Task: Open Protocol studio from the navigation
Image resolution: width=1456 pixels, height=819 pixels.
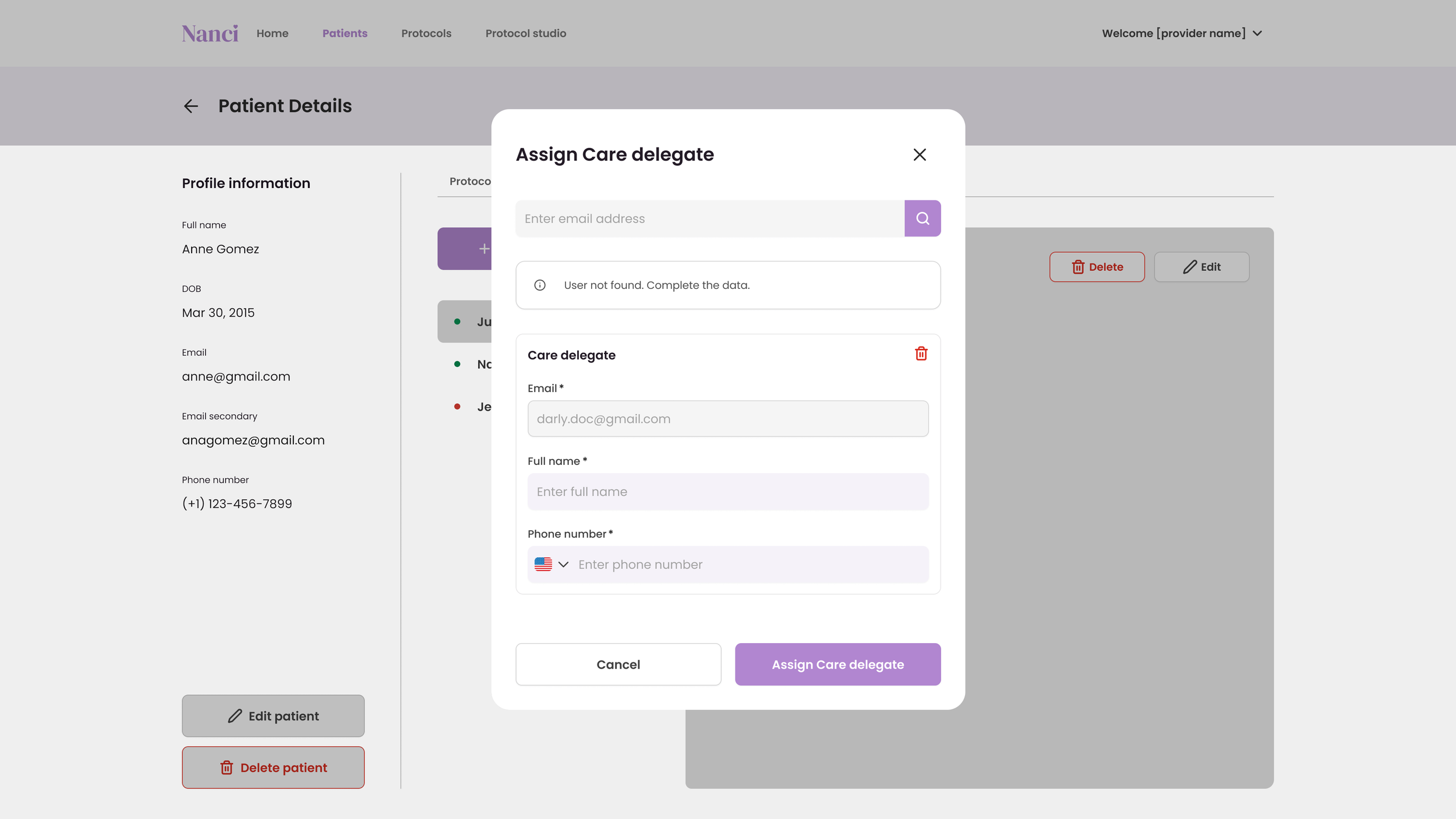Action: pos(525,33)
